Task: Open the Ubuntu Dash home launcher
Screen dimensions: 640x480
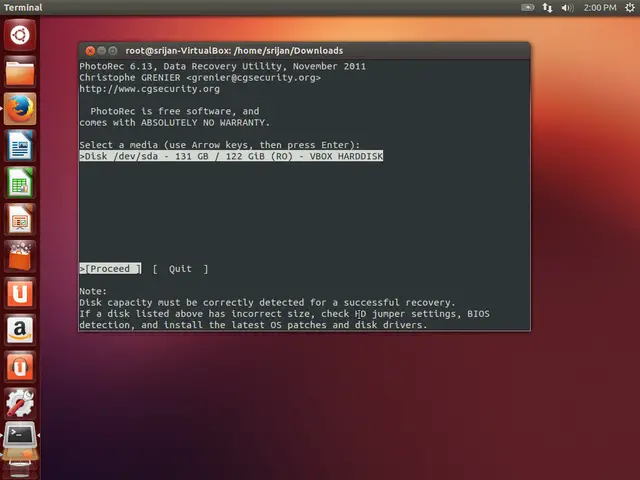Action: 20,35
